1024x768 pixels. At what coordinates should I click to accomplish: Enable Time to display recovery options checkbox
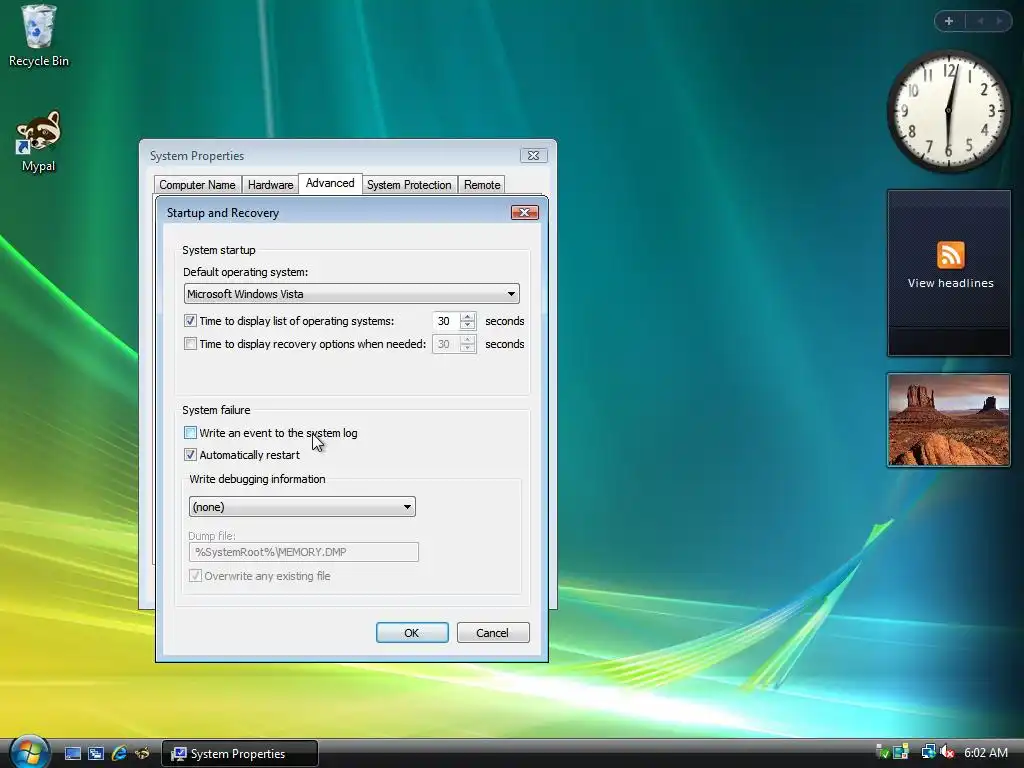pyautogui.click(x=190, y=344)
